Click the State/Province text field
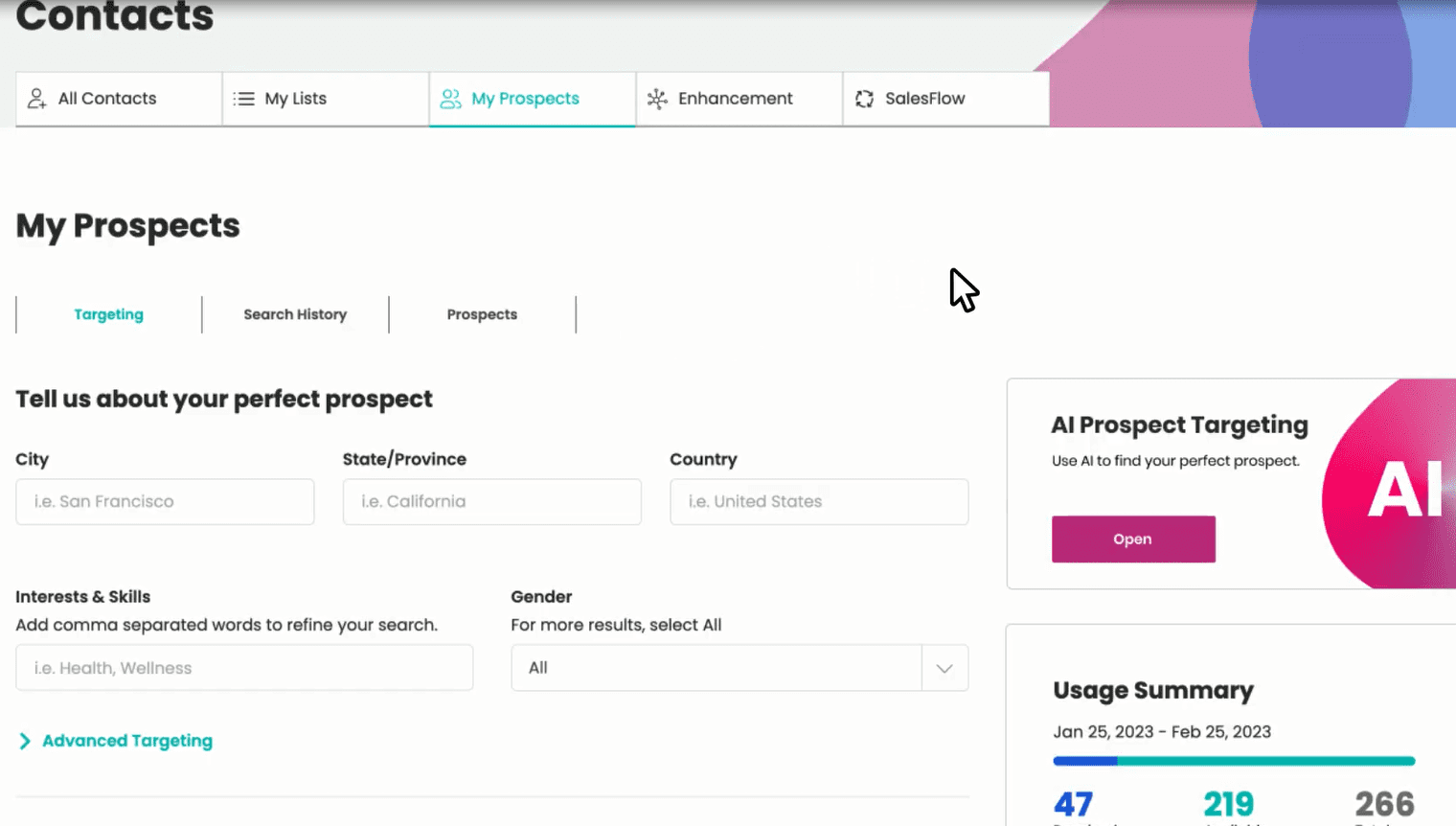Image resolution: width=1456 pixels, height=826 pixels. pos(491,501)
